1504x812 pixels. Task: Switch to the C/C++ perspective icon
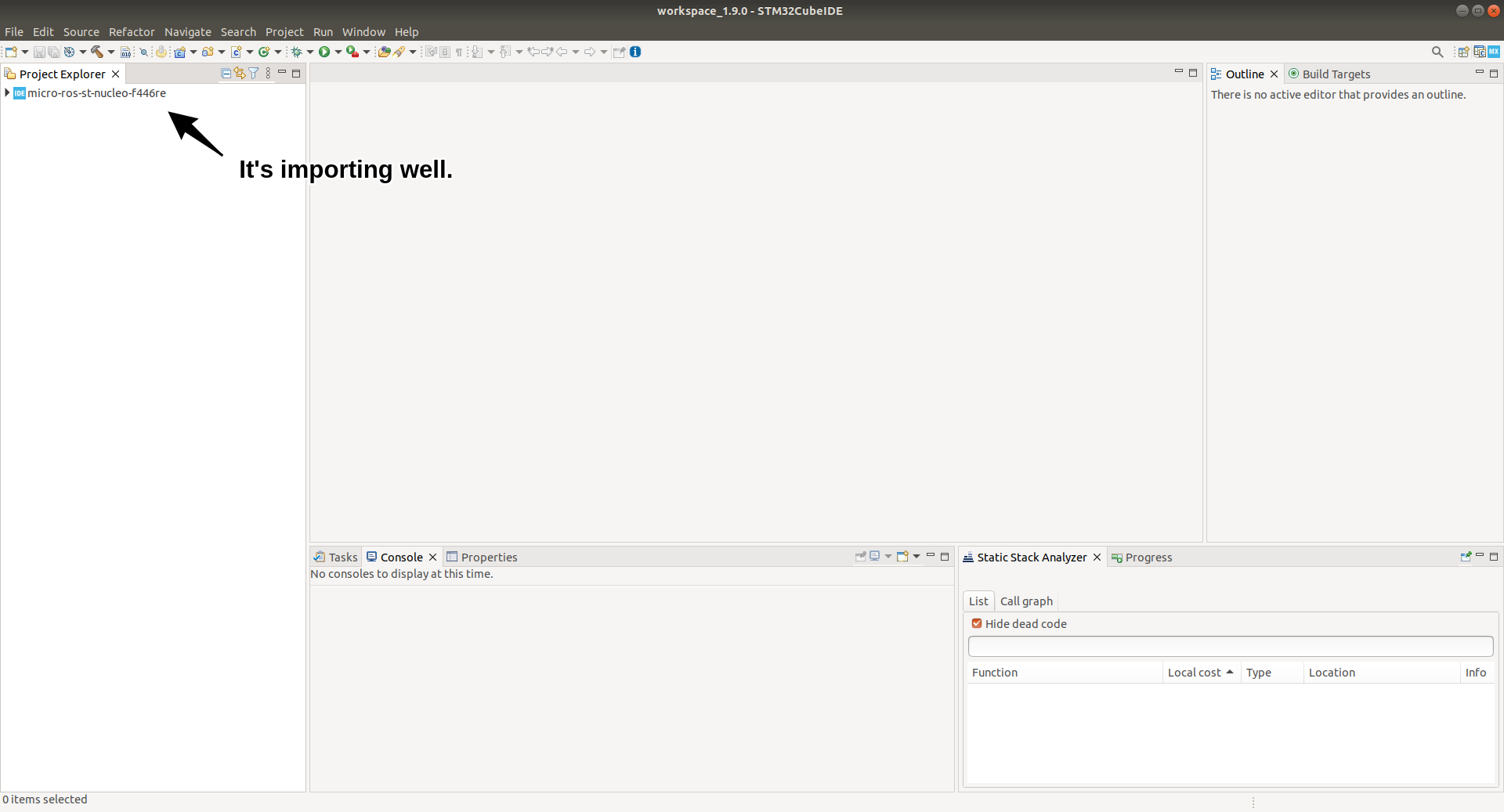click(x=1480, y=52)
